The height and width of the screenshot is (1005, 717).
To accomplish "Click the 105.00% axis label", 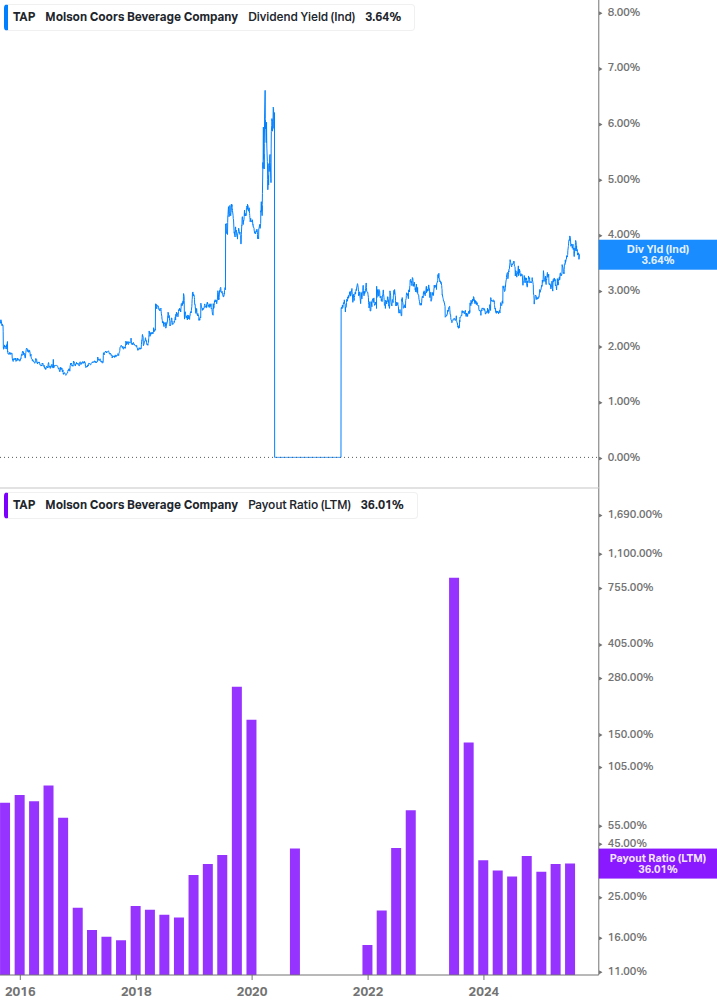I will pos(630,766).
